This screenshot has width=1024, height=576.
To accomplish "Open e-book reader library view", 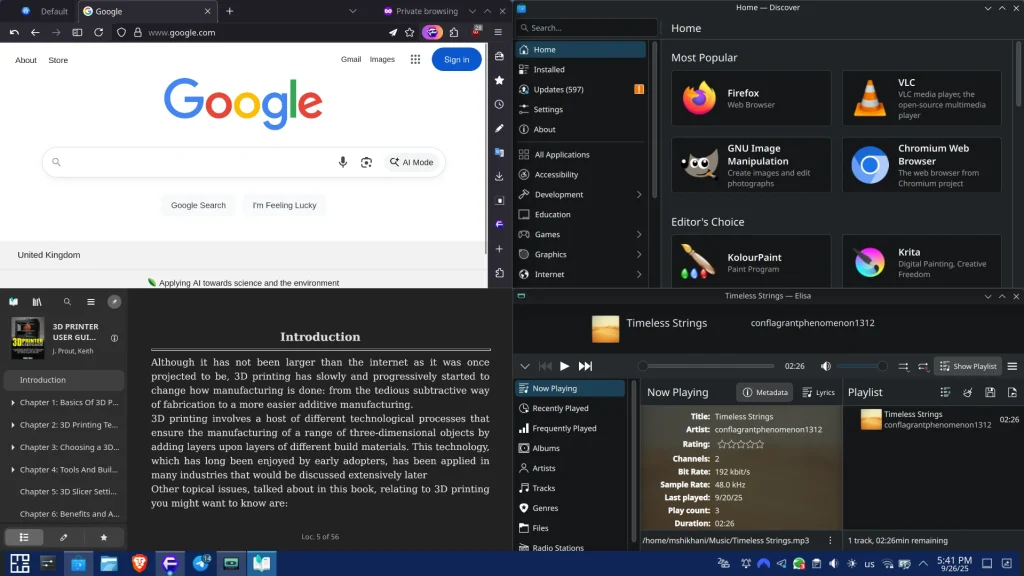I will (37, 302).
